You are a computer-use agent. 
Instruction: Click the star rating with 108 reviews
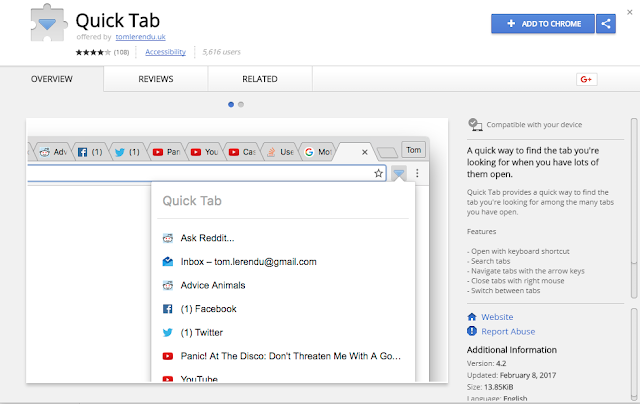(x=102, y=52)
